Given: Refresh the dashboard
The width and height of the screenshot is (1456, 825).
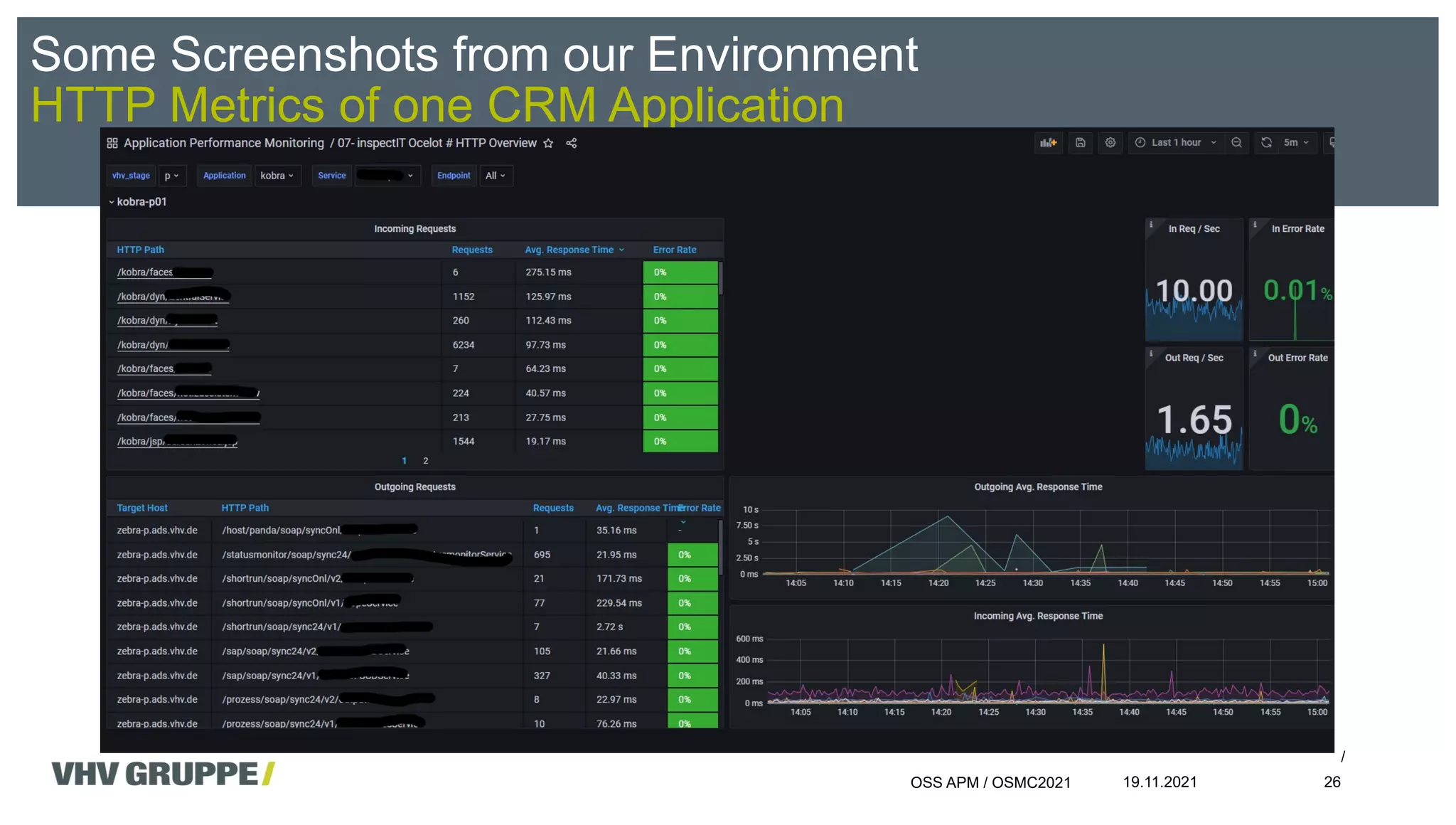Looking at the screenshot, I should [x=1266, y=142].
